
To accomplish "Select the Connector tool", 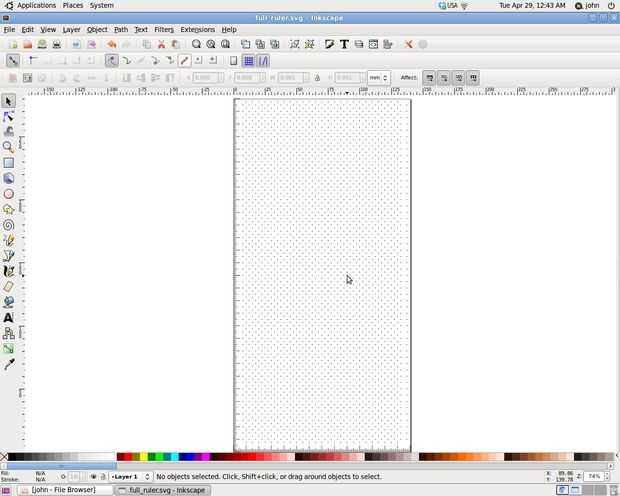I will [x=9, y=333].
